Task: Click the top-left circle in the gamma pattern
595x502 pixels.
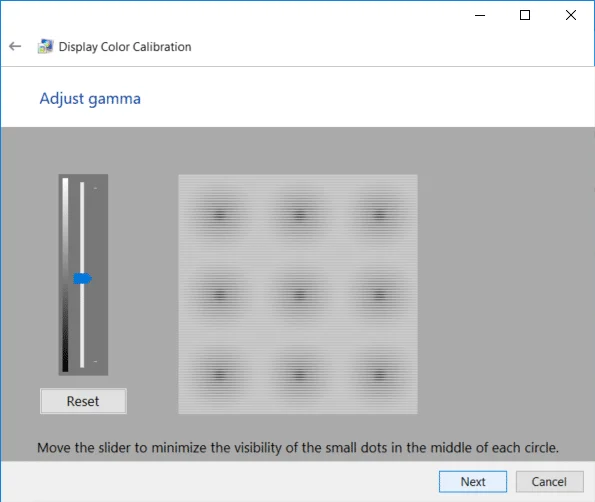Action: (x=219, y=215)
